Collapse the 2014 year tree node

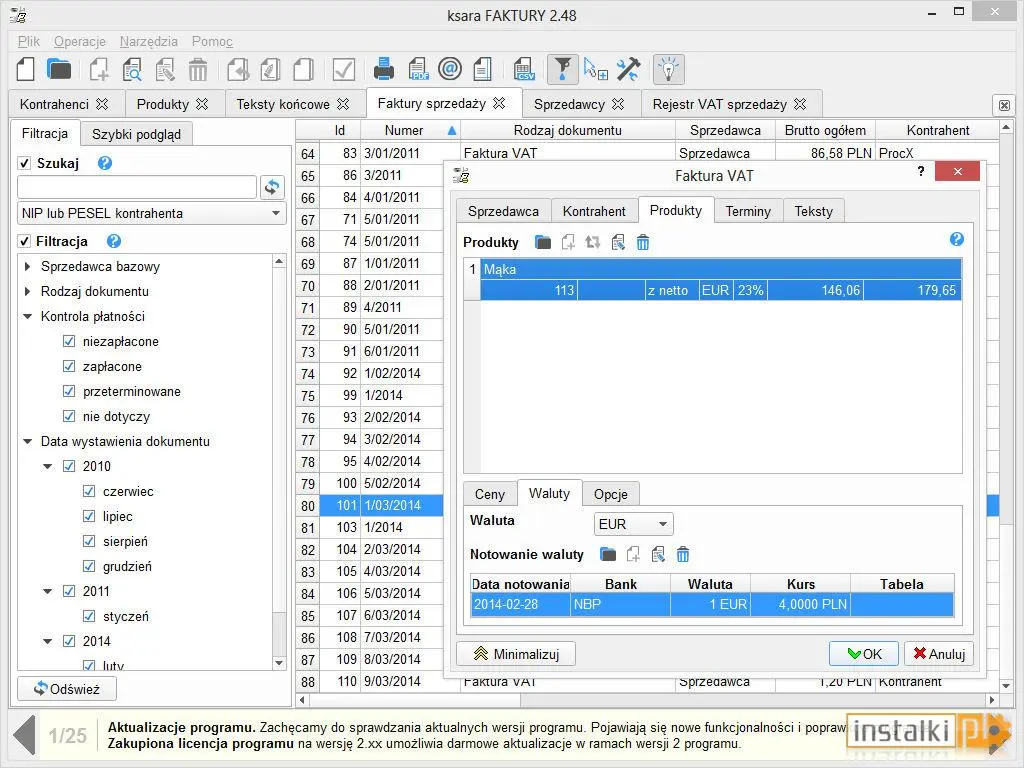point(48,641)
